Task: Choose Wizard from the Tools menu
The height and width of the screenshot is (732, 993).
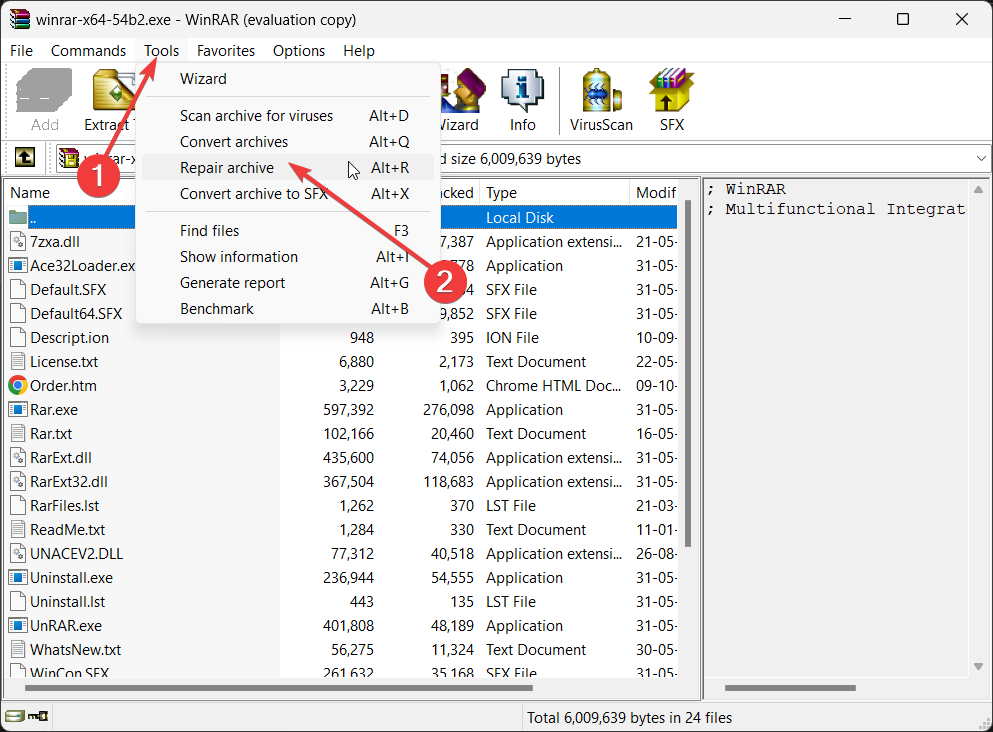Action: (x=288, y=79)
